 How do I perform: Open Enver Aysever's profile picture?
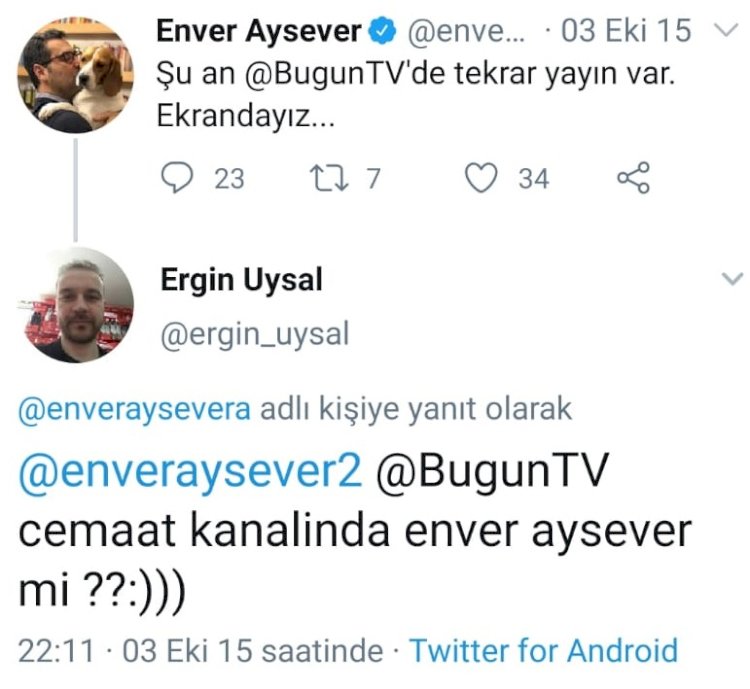[76, 76]
